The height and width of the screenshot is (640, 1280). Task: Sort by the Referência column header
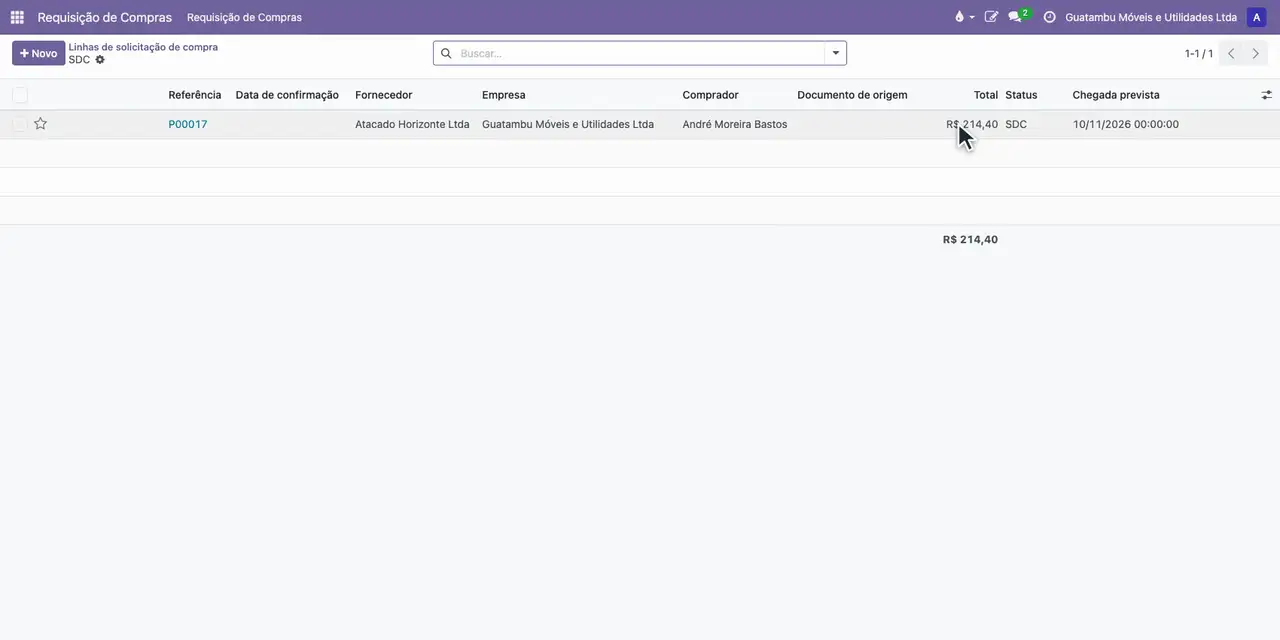(195, 95)
